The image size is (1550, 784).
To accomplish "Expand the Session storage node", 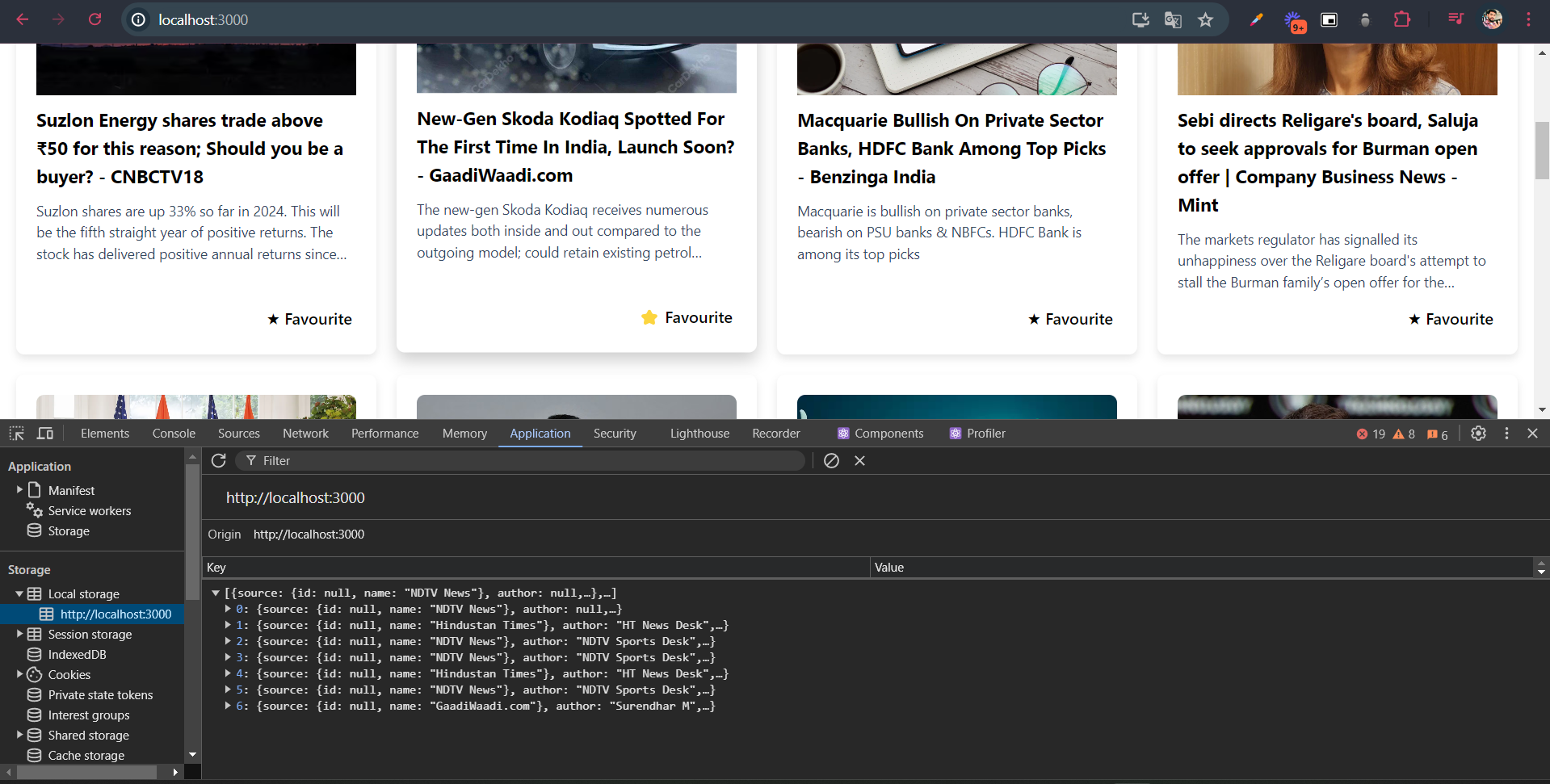I will [x=19, y=634].
